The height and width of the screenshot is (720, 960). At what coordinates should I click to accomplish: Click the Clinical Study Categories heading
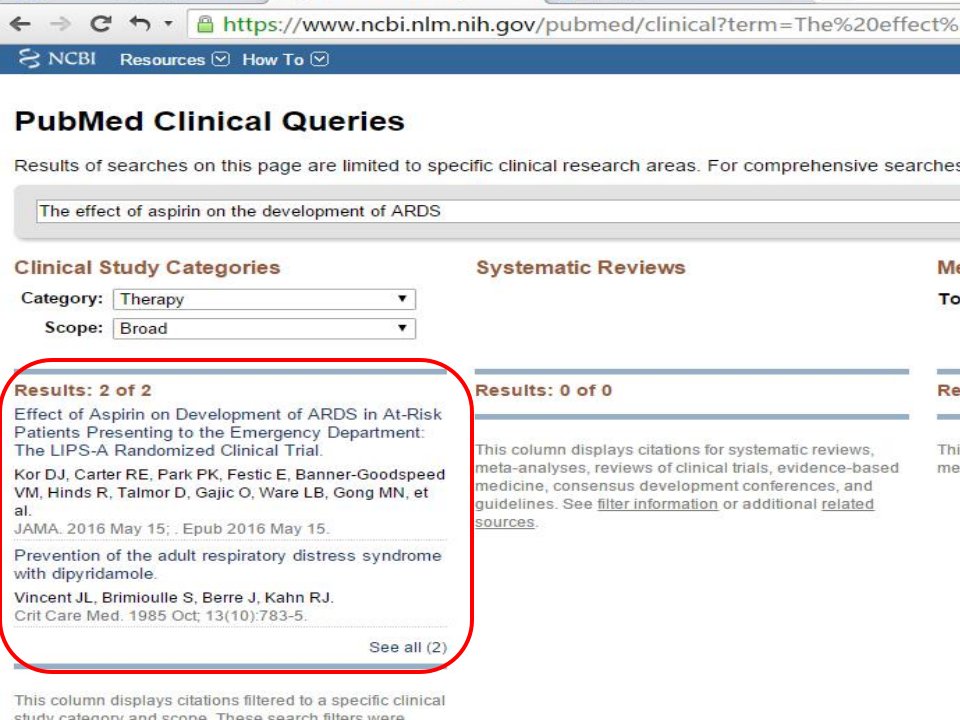[147, 268]
